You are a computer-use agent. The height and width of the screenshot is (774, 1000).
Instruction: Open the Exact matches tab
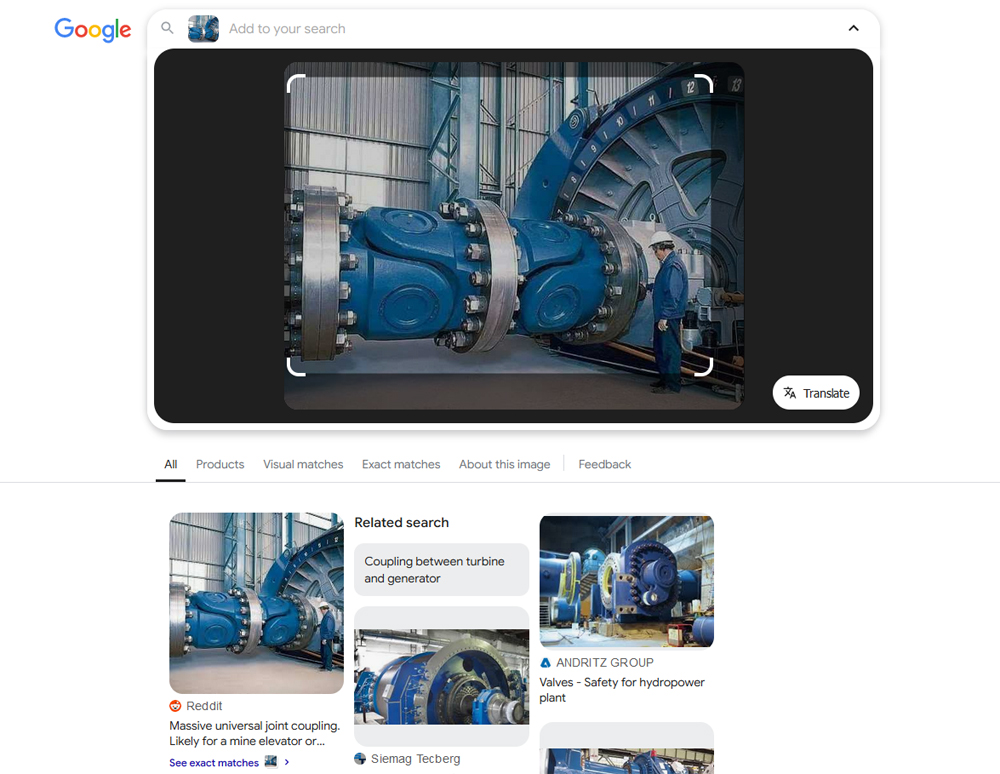pos(401,464)
